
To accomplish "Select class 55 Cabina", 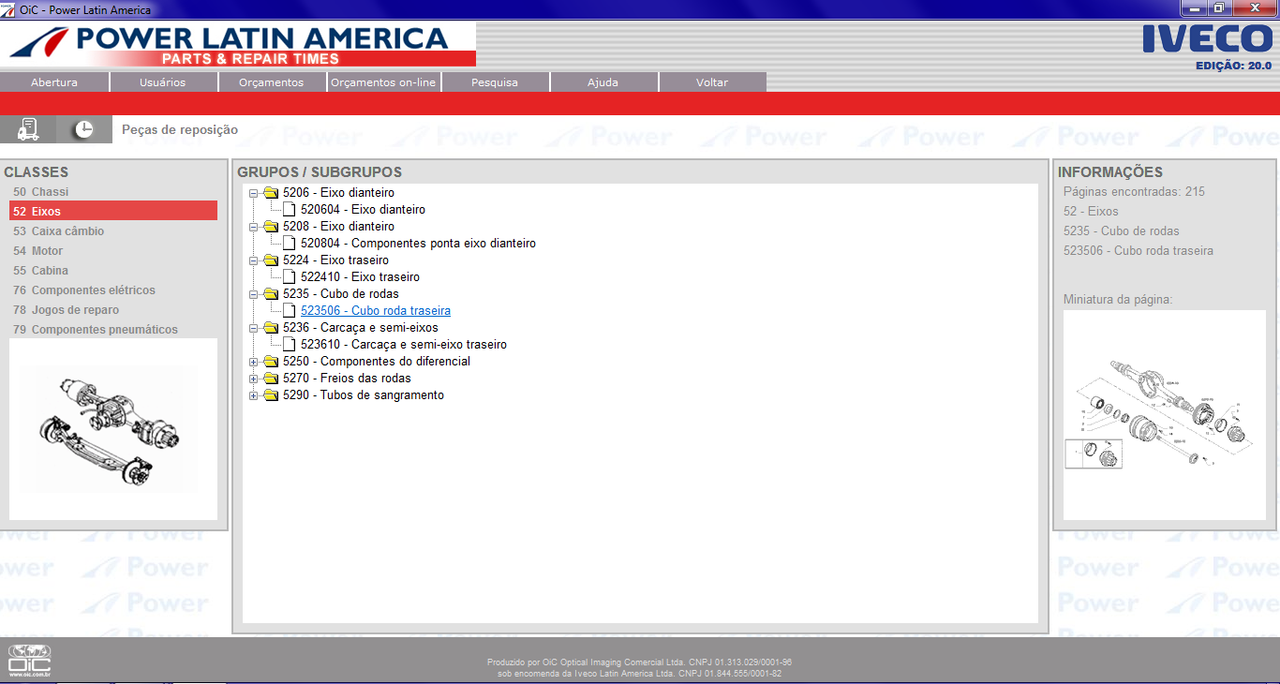I will tap(113, 270).
